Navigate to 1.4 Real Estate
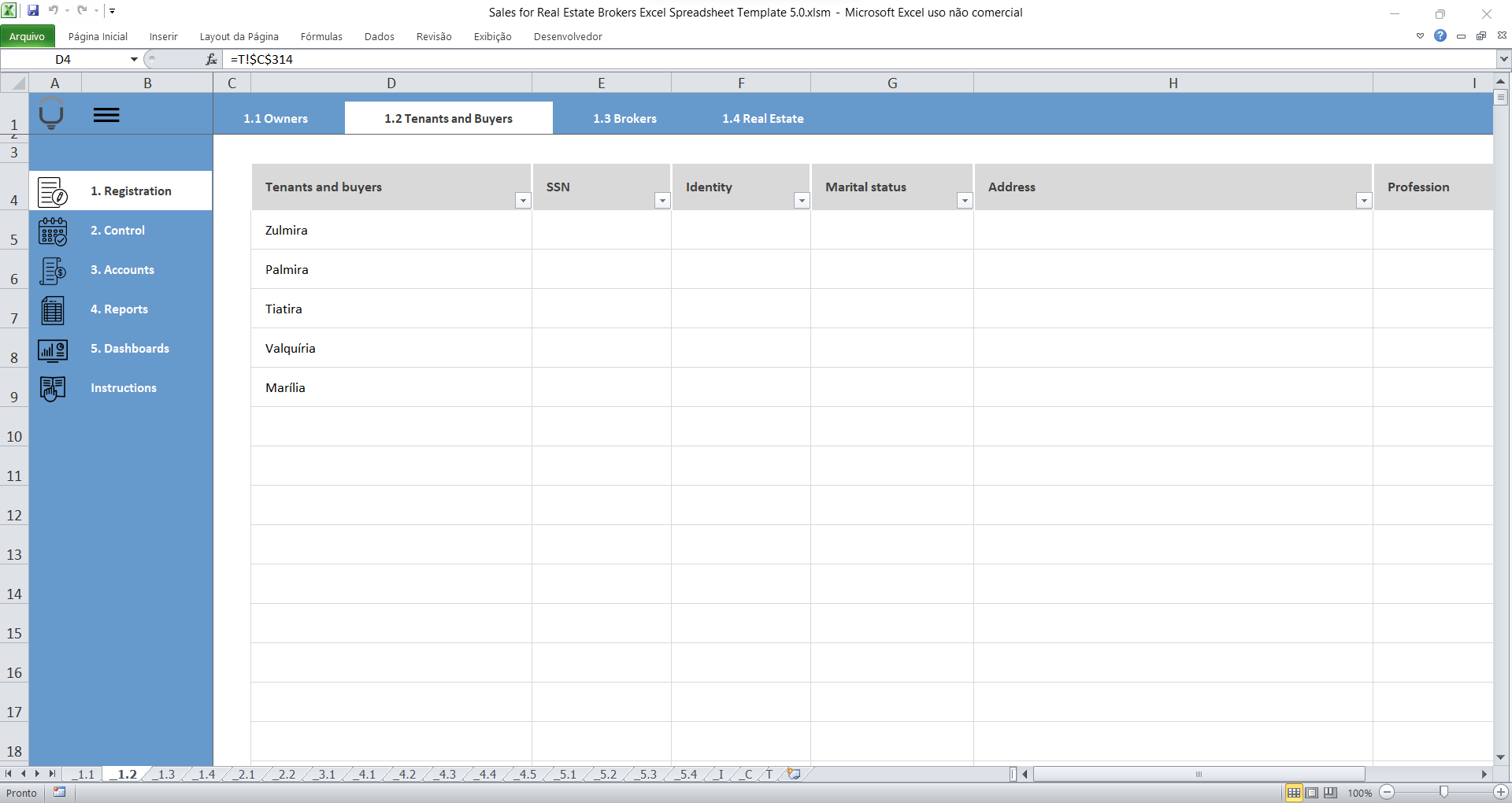The width and height of the screenshot is (1512, 803). point(762,118)
